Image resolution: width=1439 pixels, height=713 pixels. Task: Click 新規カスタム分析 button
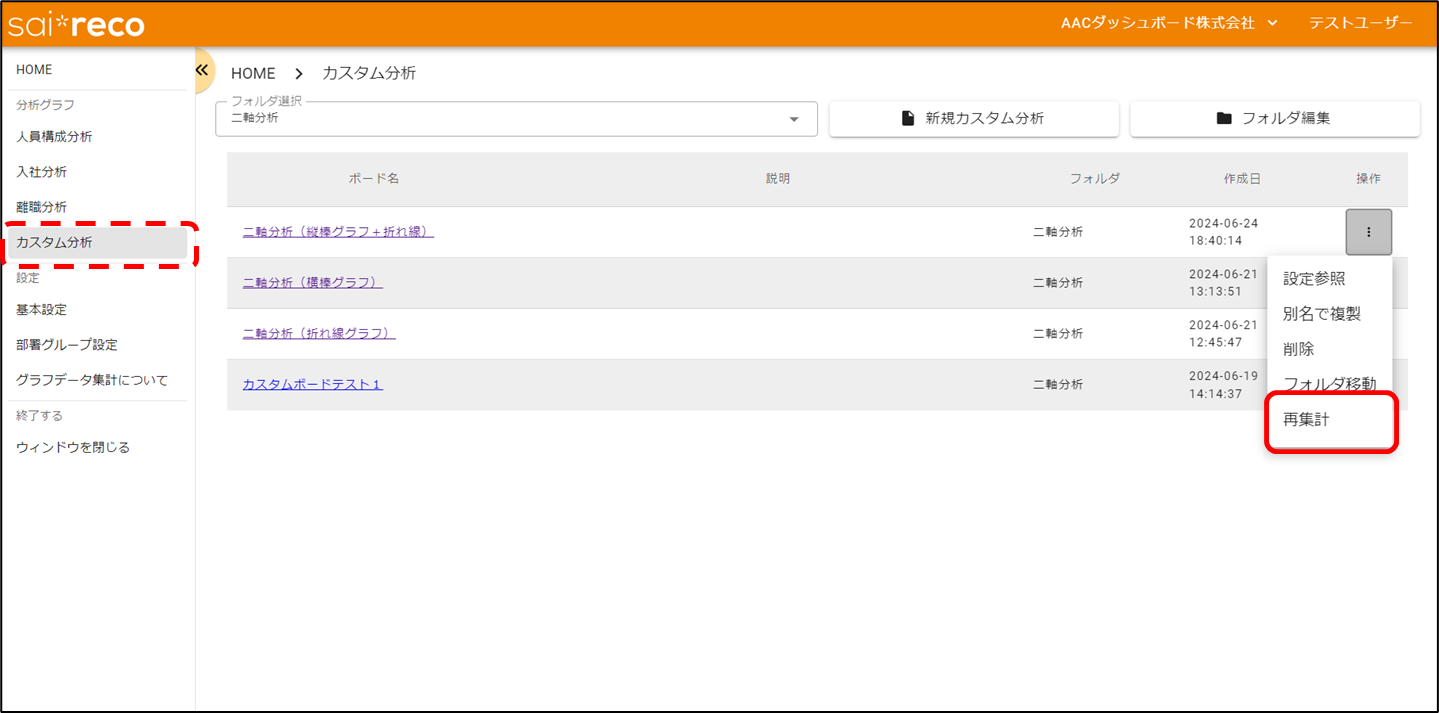pyautogui.click(x=973, y=118)
